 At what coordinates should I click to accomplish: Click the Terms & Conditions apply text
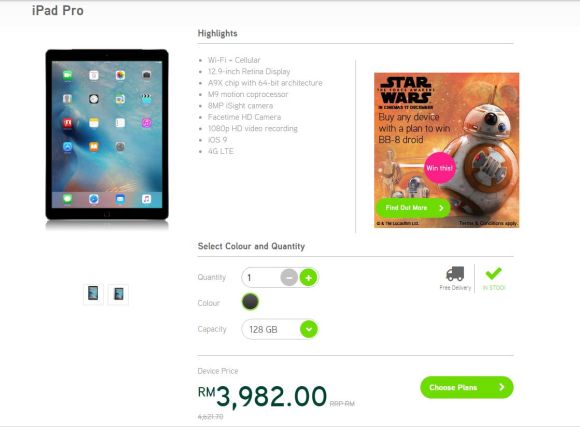point(488,223)
